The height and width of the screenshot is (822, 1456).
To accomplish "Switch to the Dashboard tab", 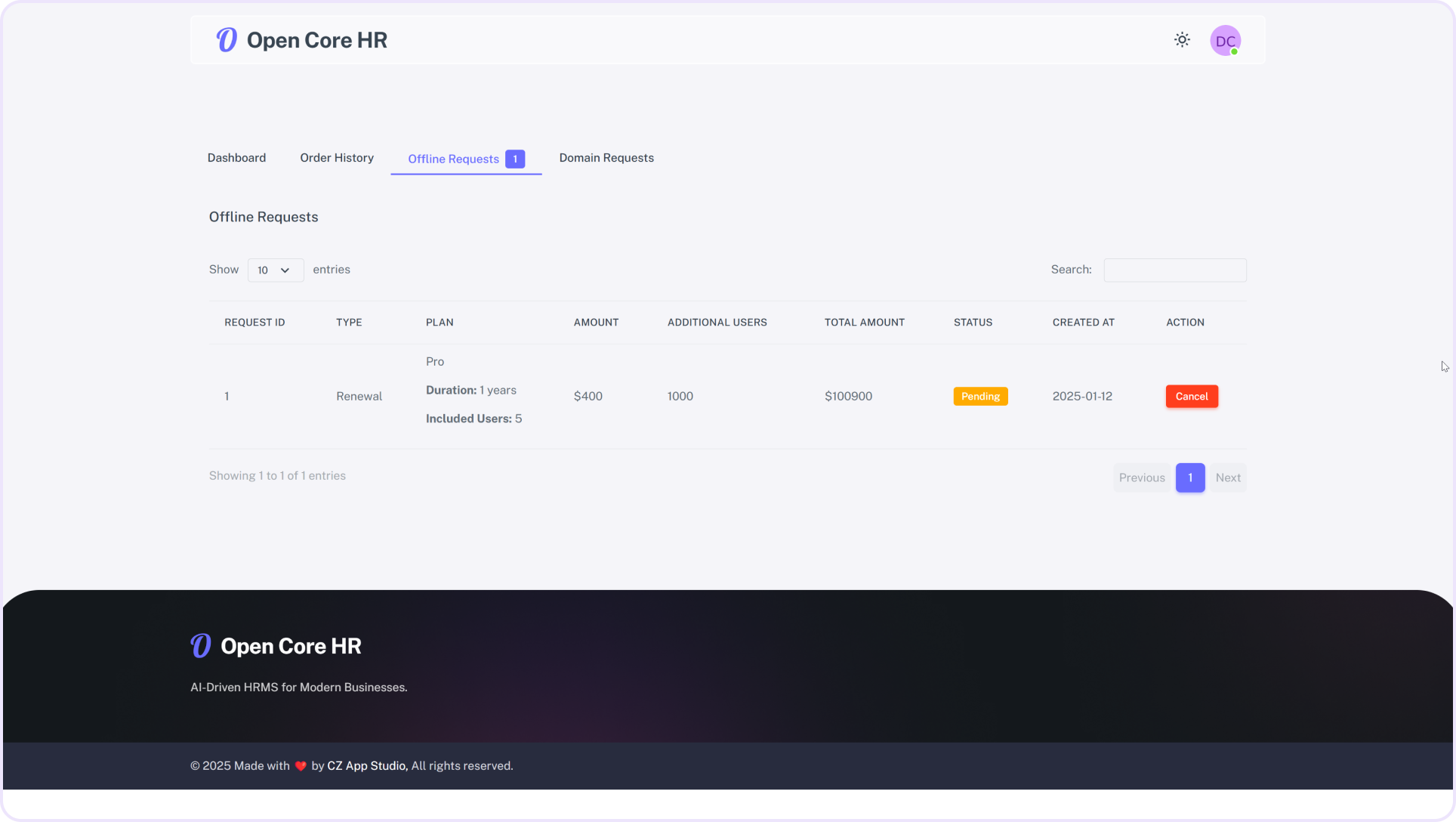I will 236,158.
